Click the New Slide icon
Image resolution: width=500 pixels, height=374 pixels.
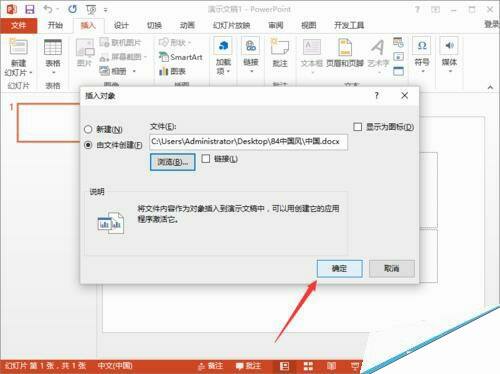click(x=18, y=47)
